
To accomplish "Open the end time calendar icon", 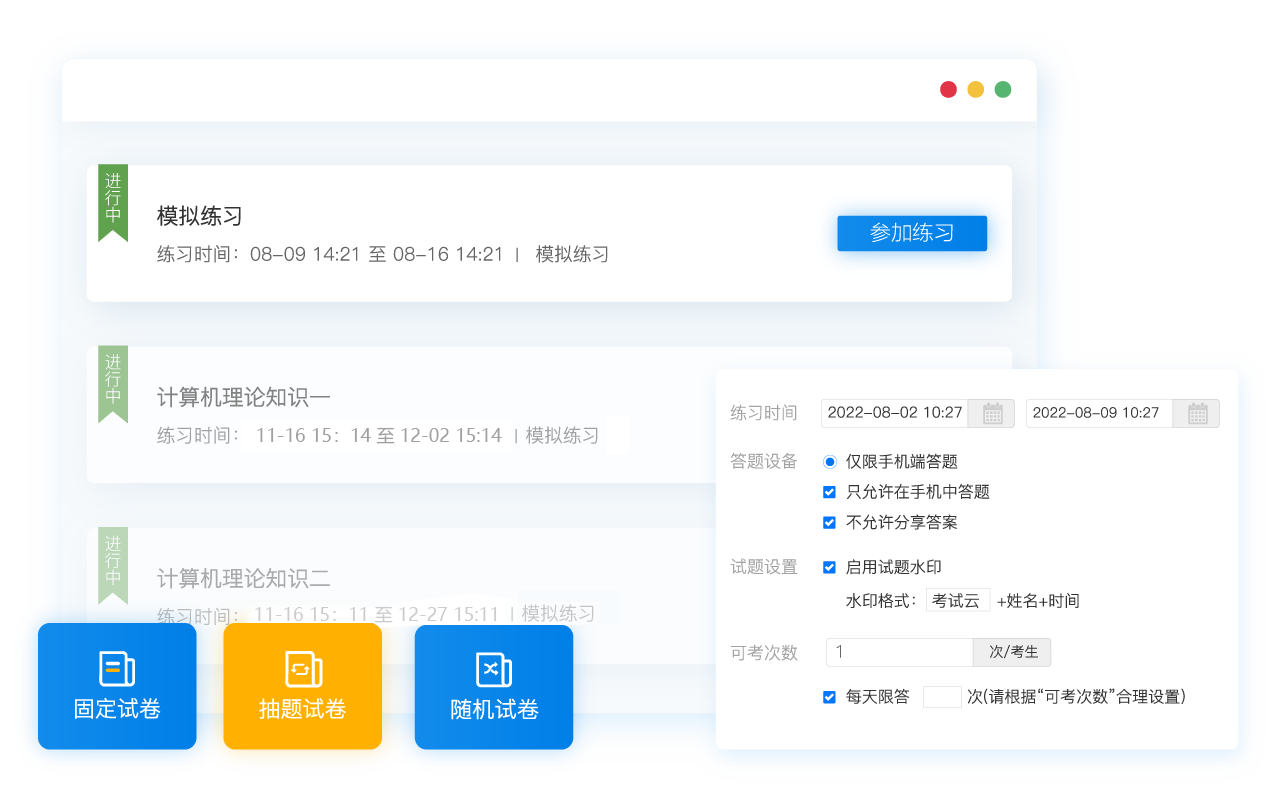I will click(1197, 413).
